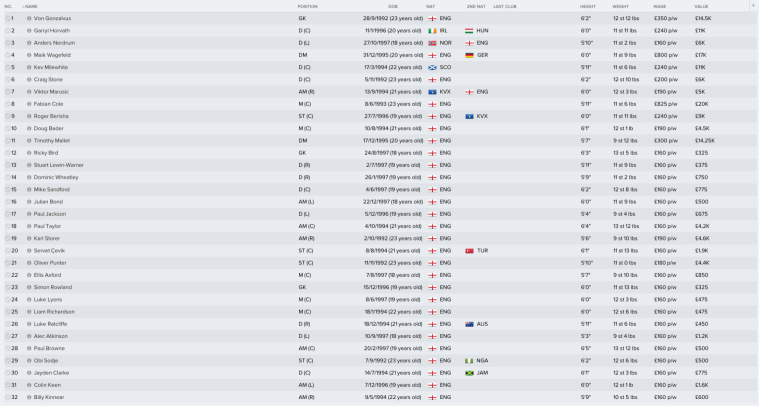Toggle selection circle for row 23
759x406 pixels.
(6, 287)
